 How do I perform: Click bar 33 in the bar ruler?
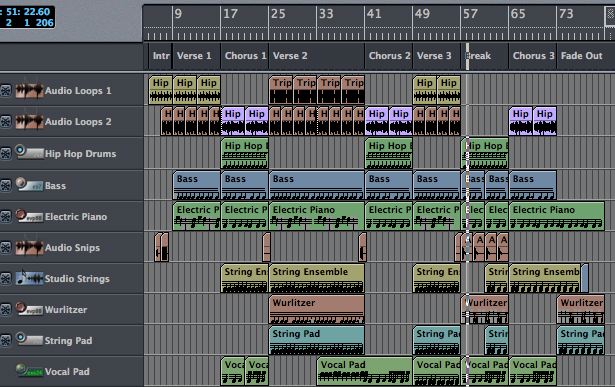(x=326, y=14)
